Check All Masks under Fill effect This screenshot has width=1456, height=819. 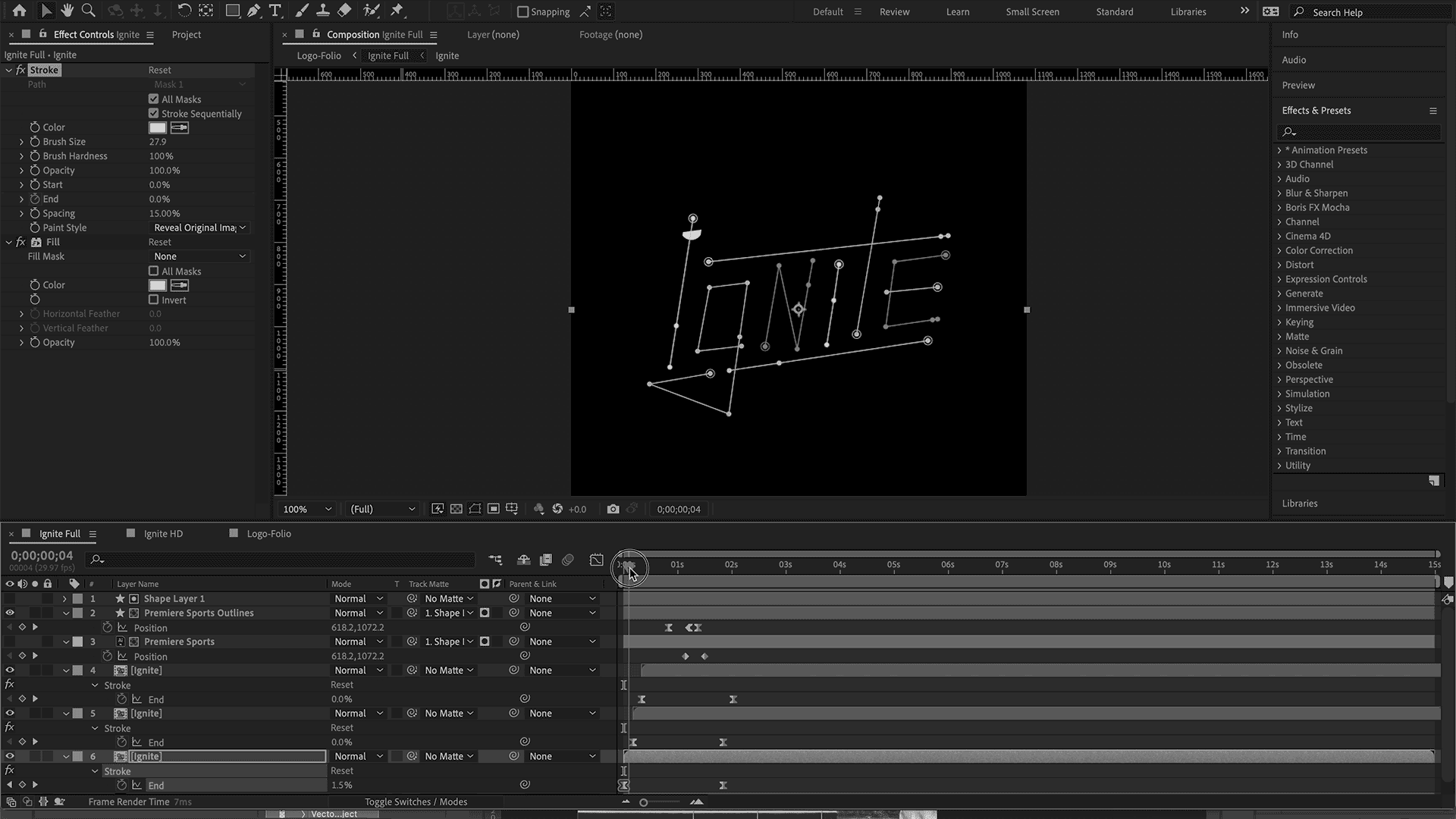pos(154,271)
